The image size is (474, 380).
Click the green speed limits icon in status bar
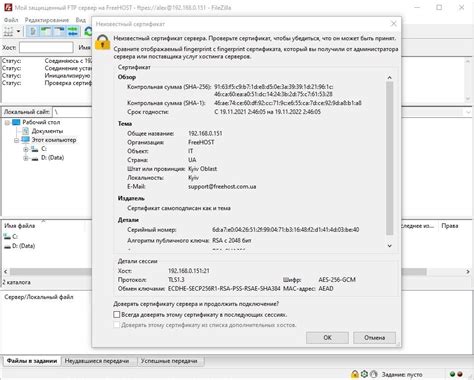point(364,374)
